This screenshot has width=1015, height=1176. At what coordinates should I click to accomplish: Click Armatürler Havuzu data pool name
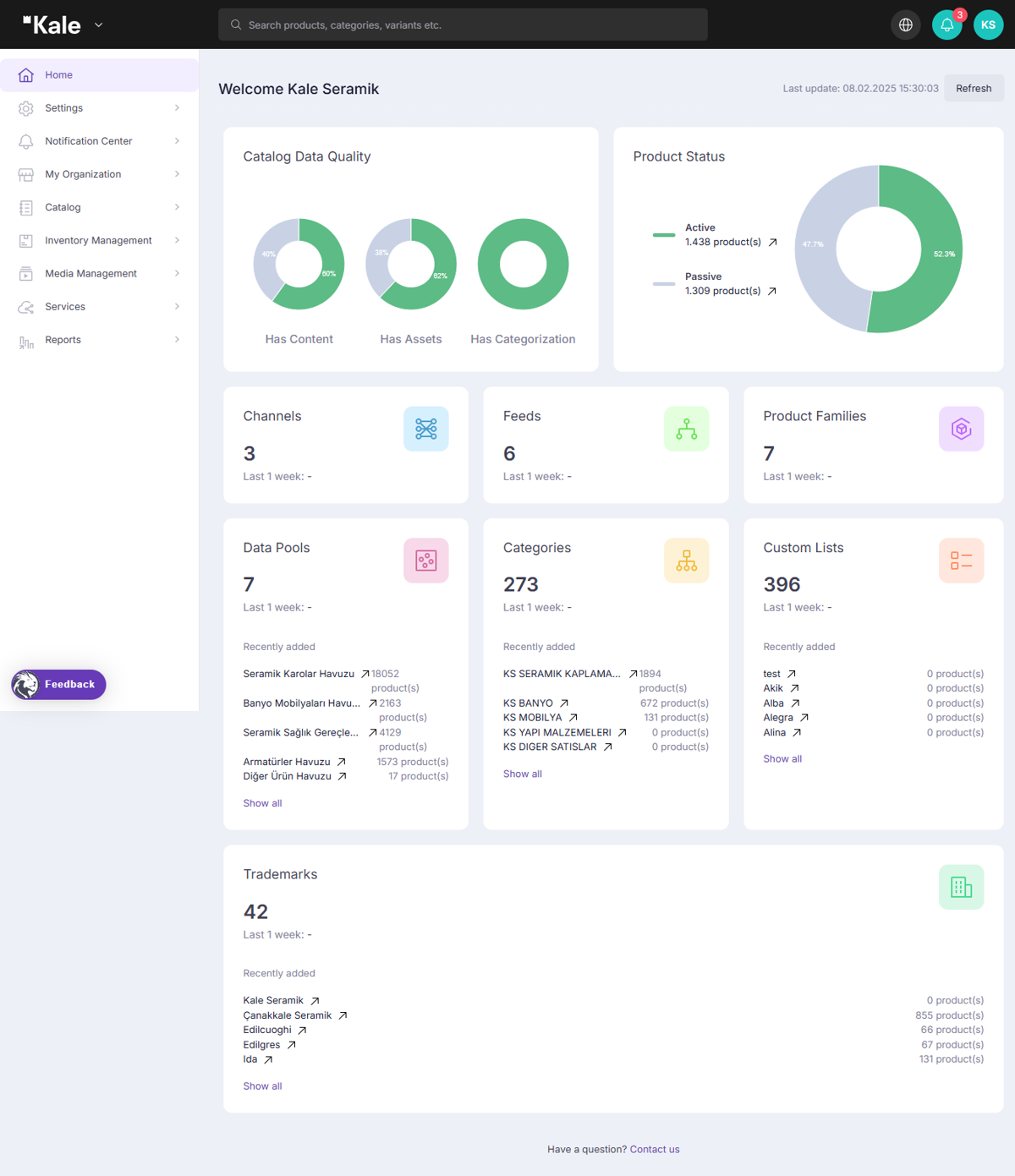(287, 762)
